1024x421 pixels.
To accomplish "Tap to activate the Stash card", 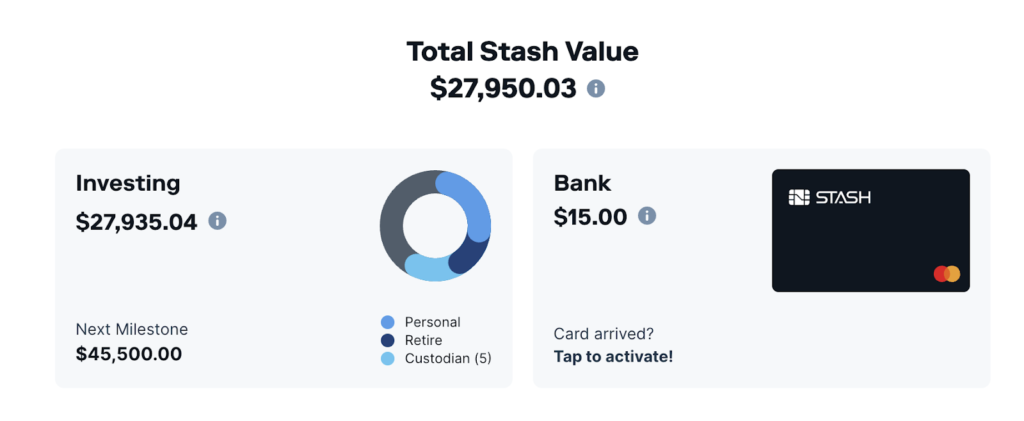I will pos(613,356).
